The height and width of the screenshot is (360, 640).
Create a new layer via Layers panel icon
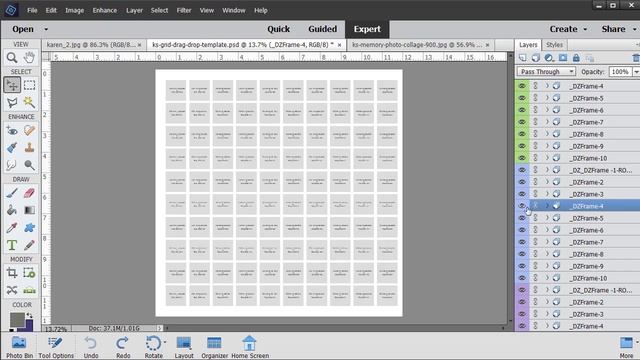[522, 58]
